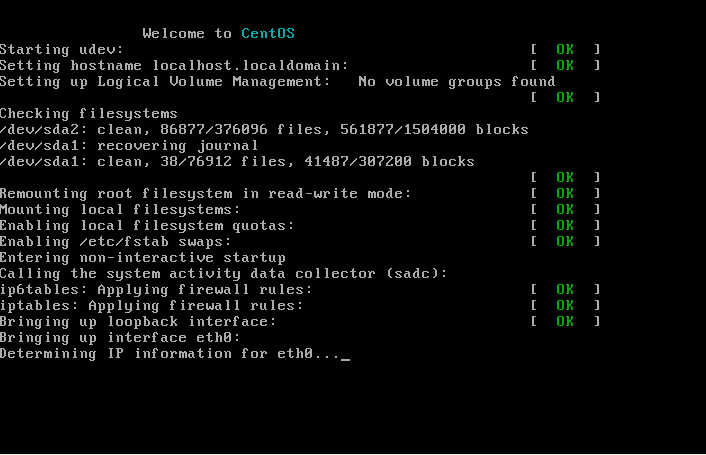Click the OK status beside Remounting root filesystem

point(565,194)
